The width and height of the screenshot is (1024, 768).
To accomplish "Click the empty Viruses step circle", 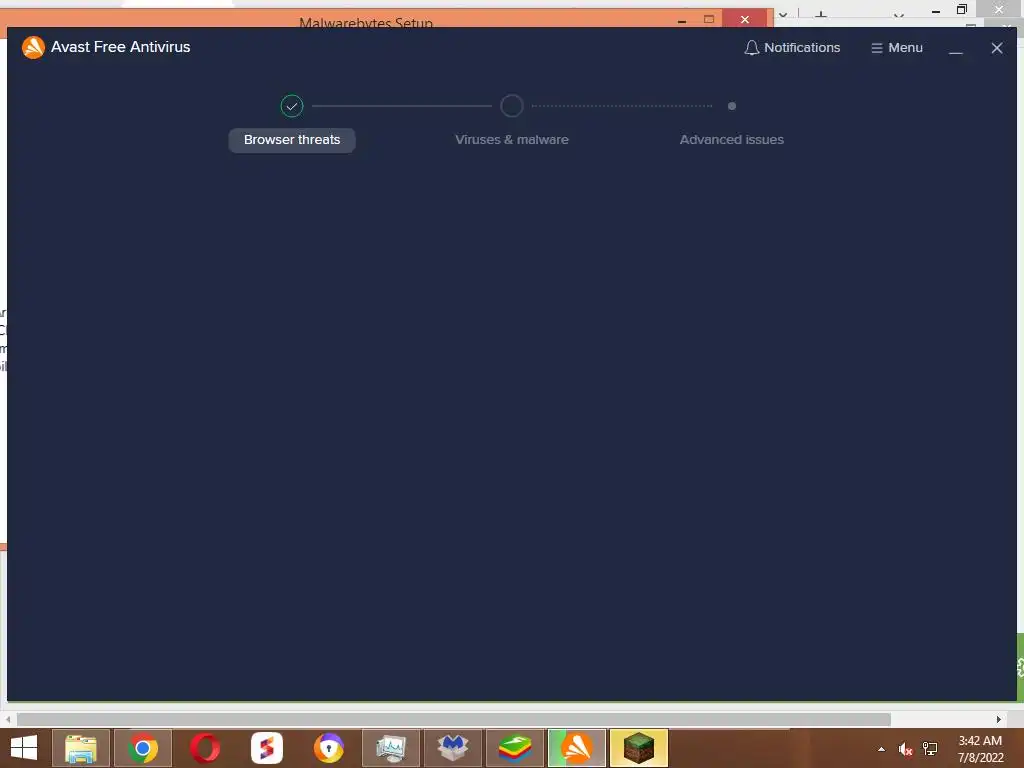I will tap(511, 106).
